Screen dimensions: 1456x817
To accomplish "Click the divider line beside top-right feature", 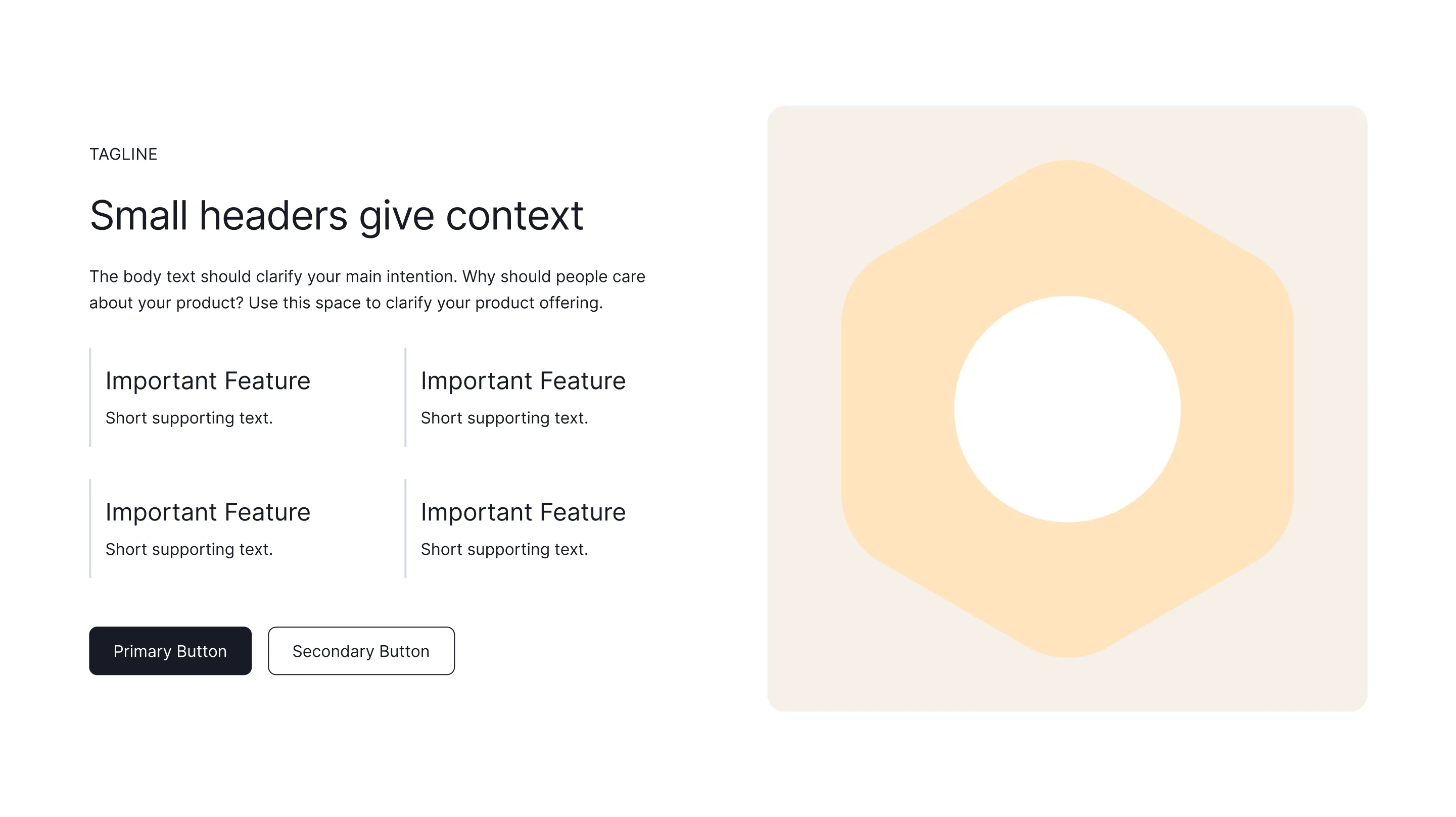I will coord(405,397).
